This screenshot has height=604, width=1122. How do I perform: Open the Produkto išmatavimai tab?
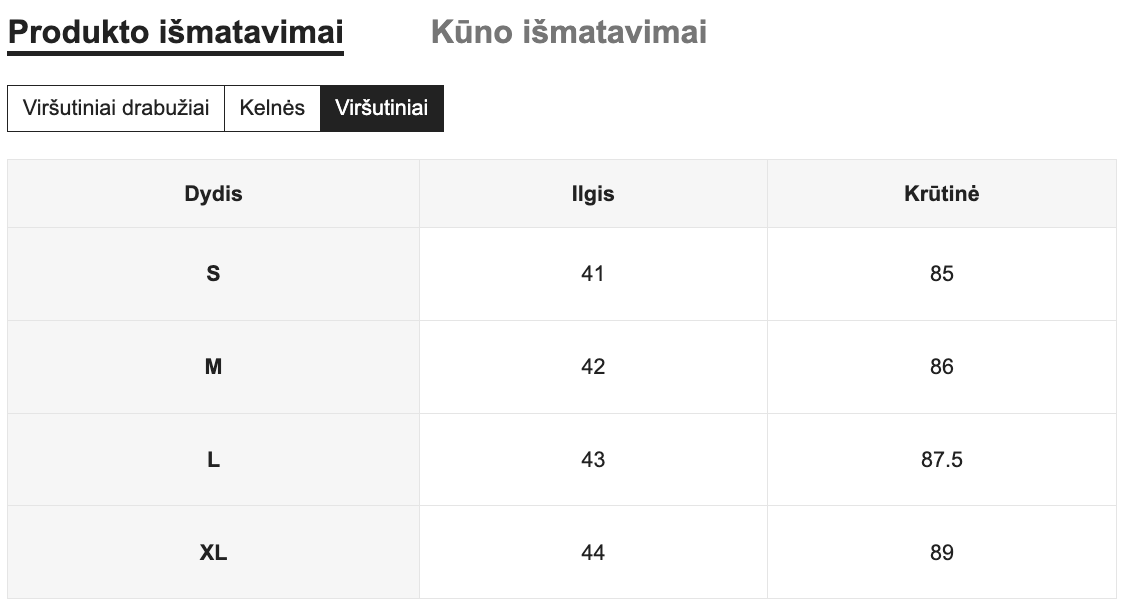click(175, 33)
